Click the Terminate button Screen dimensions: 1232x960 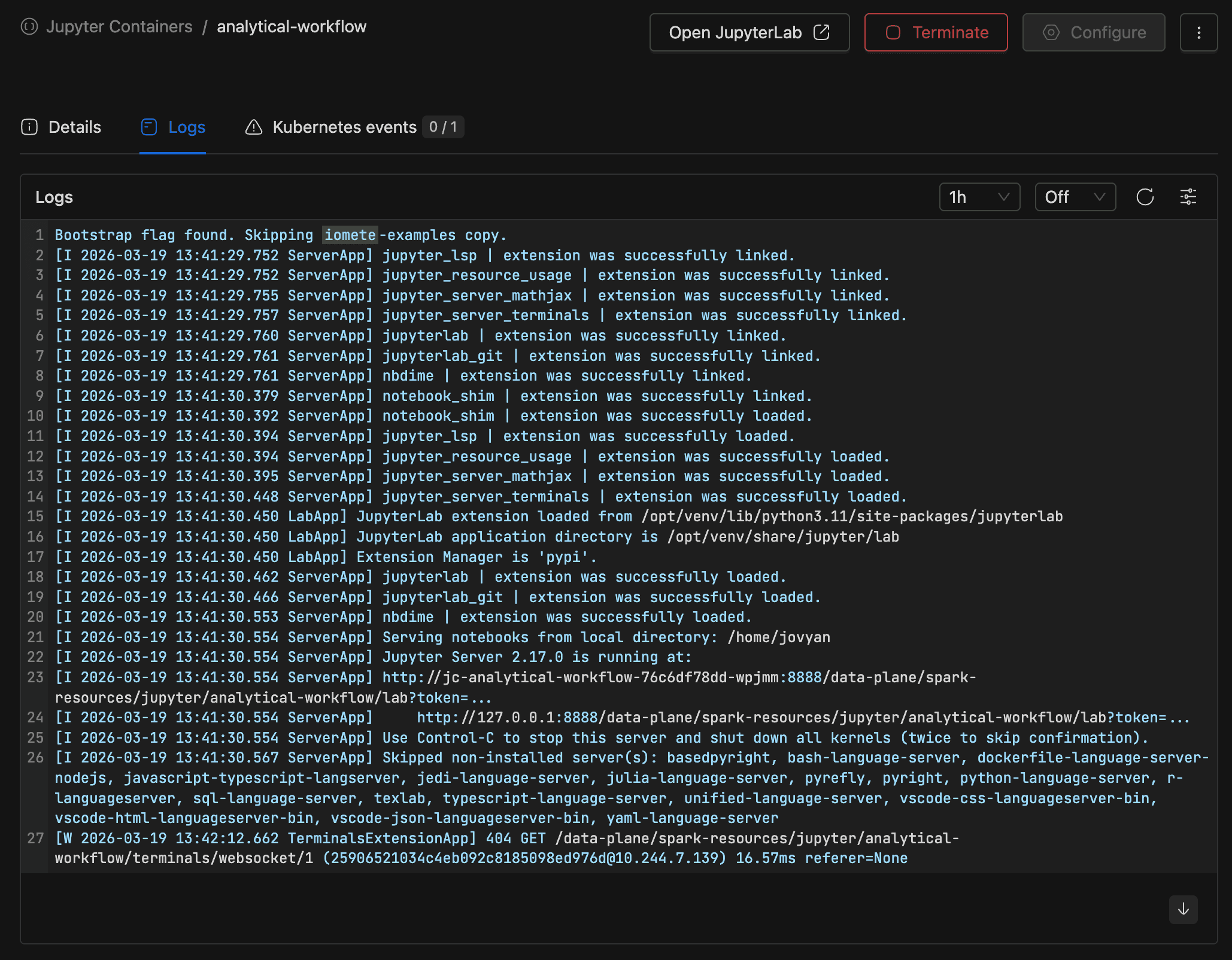(936, 33)
